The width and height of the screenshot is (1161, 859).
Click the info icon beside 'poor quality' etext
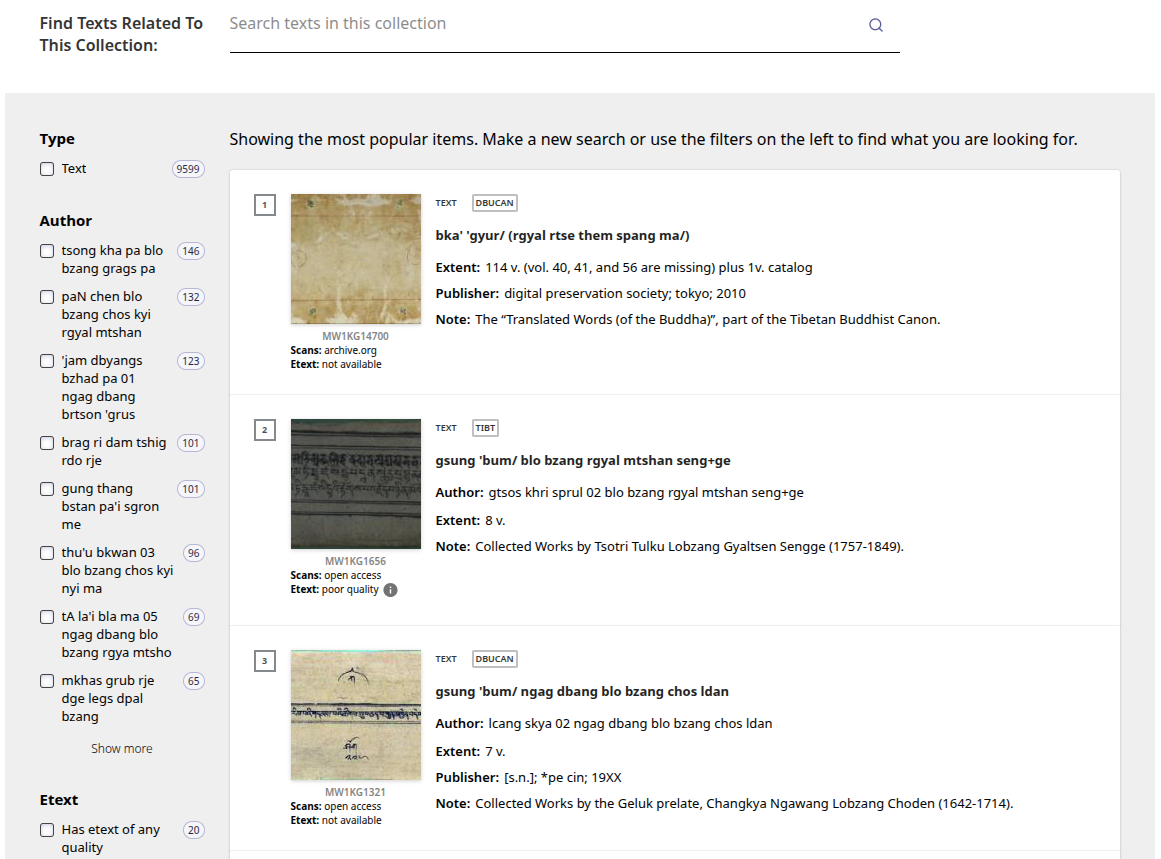389,590
